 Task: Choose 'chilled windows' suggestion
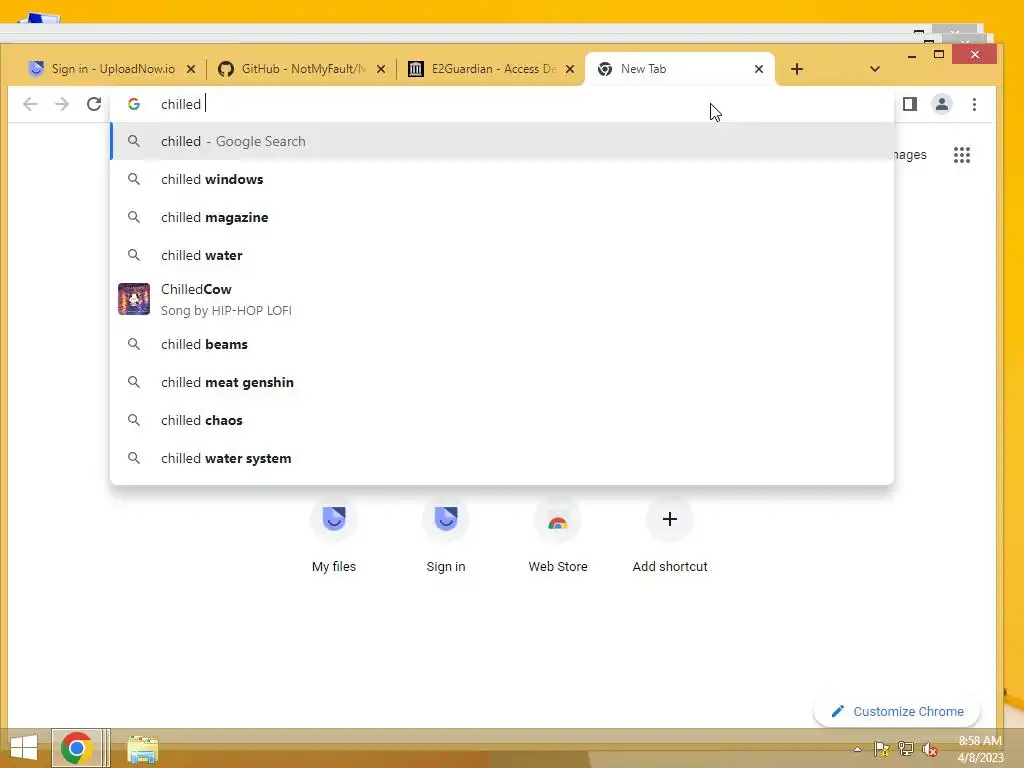click(x=502, y=179)
